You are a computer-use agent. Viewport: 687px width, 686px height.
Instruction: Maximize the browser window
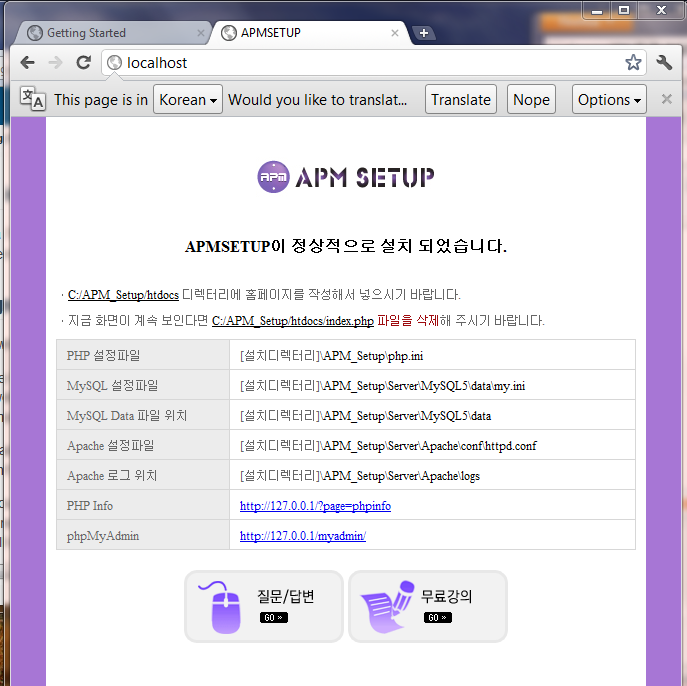(x=624, y=11)
